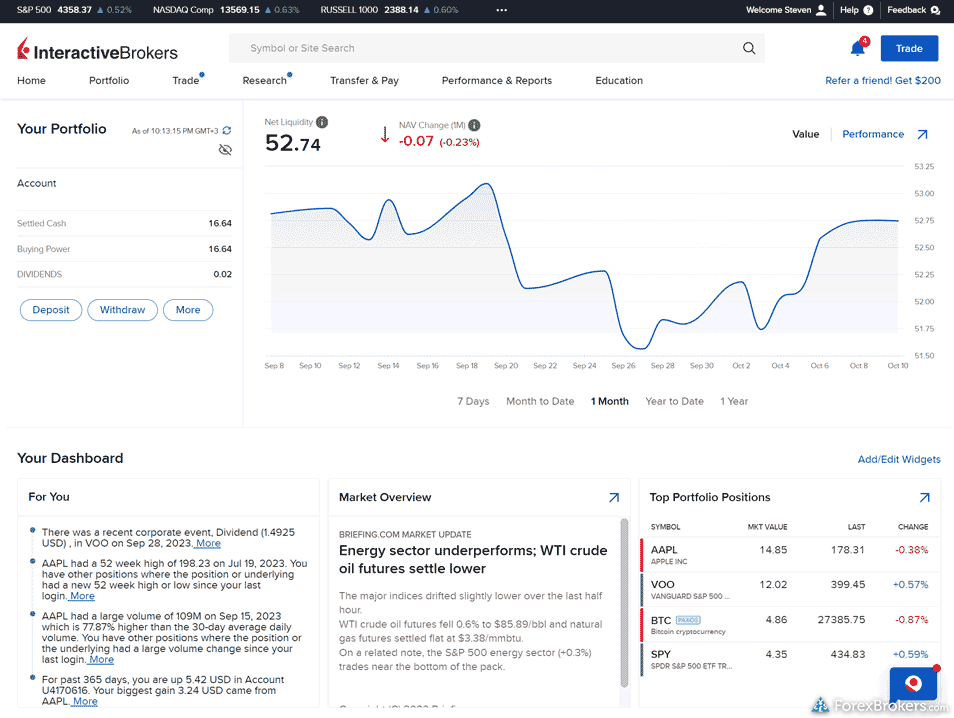954x718 pixels.
Task: Open the Performance & Reports menu
Action: tap(496, 80)
